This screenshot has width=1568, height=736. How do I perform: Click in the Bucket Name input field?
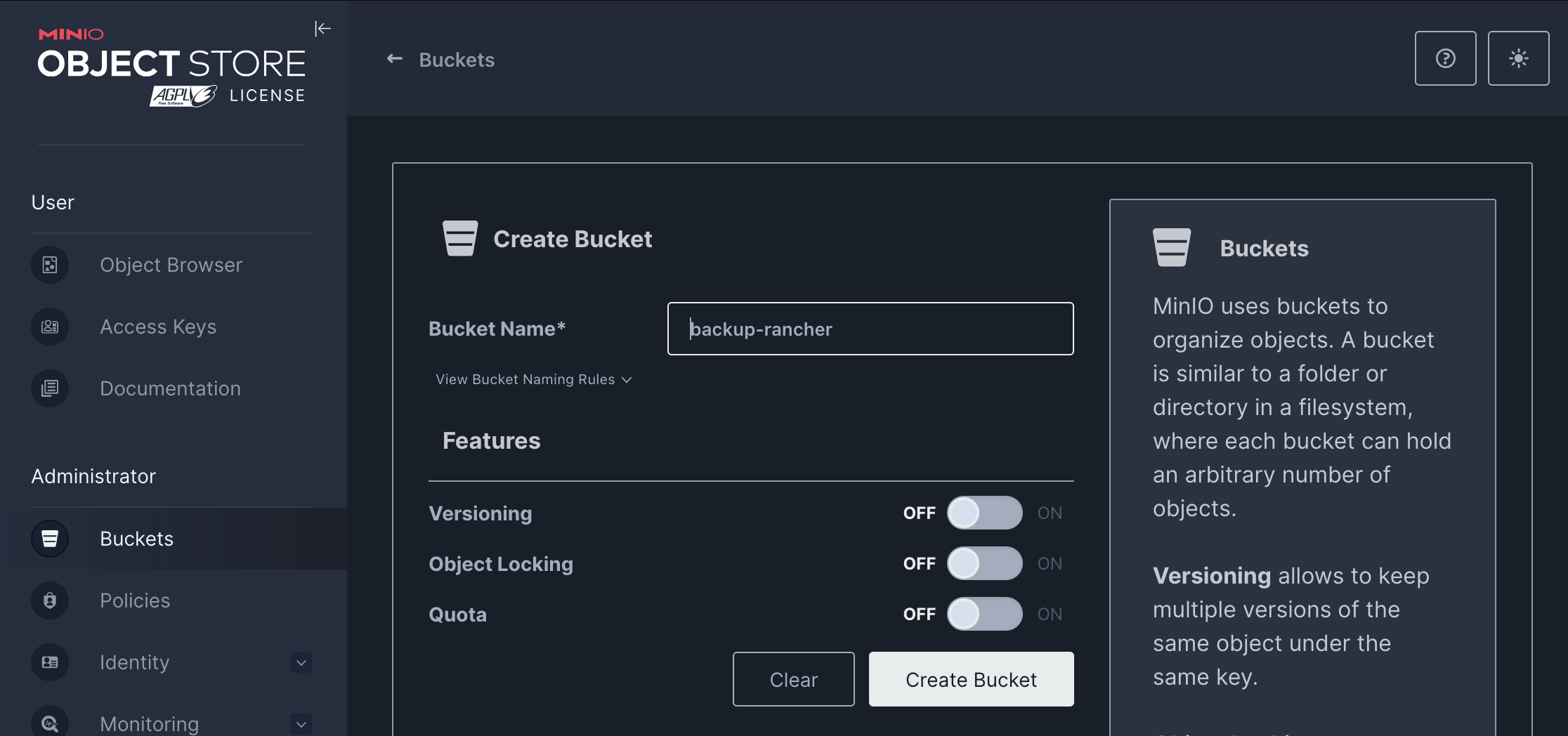point(870,329)
